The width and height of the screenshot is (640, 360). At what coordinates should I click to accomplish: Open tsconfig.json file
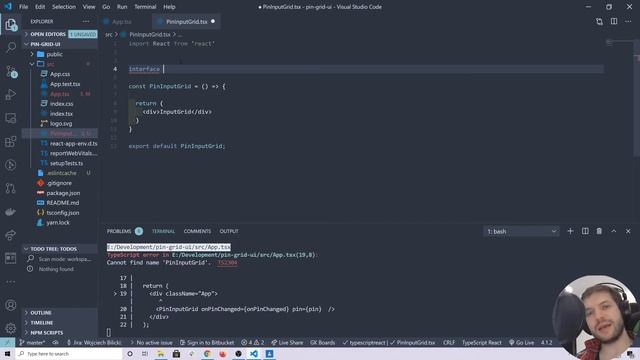pos(62,213)
